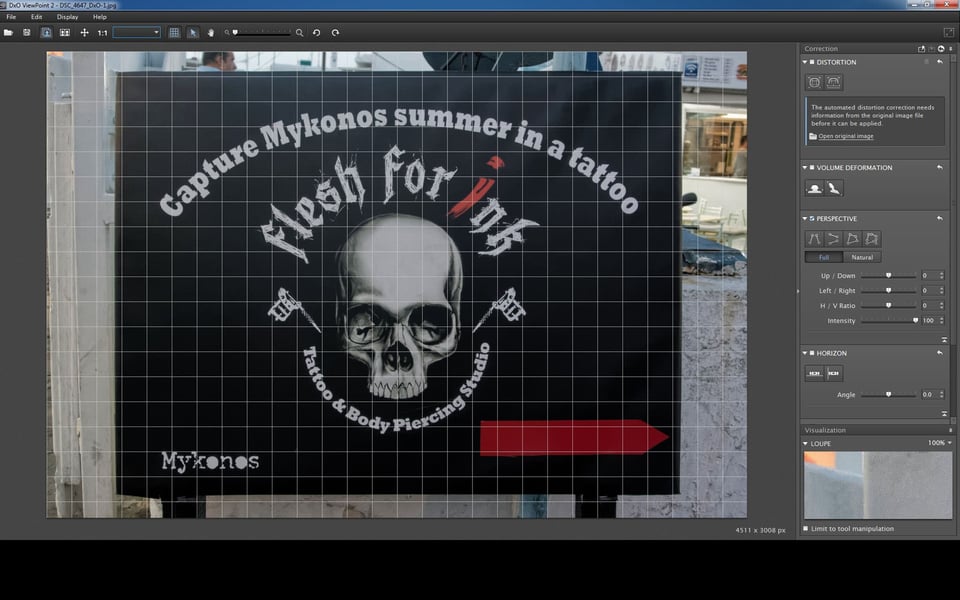Open the zoom level dropdown
Screen dimensions: 960x600
(x=137, y=32)
